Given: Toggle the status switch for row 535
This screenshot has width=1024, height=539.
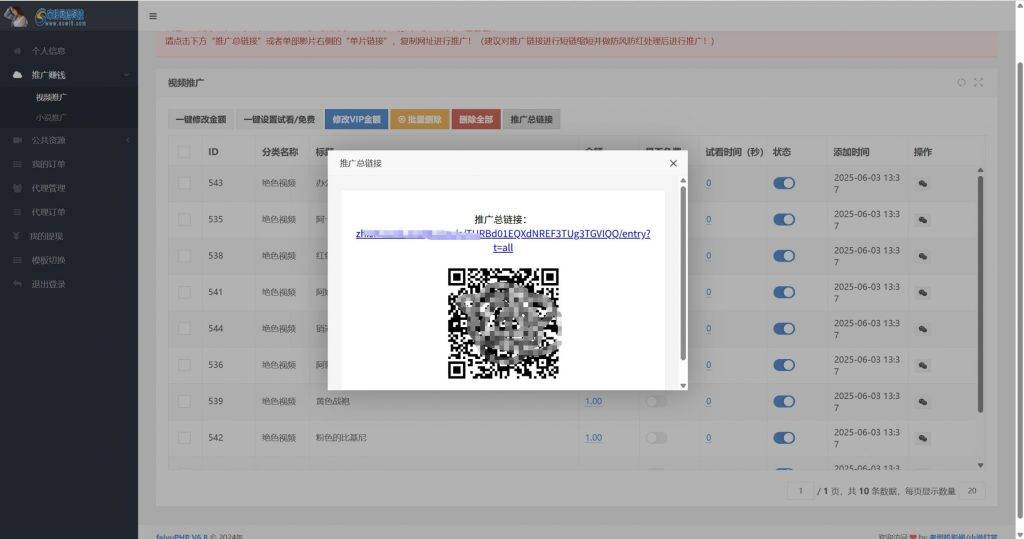Looking at the screenshot, I should tap(784, 220).
